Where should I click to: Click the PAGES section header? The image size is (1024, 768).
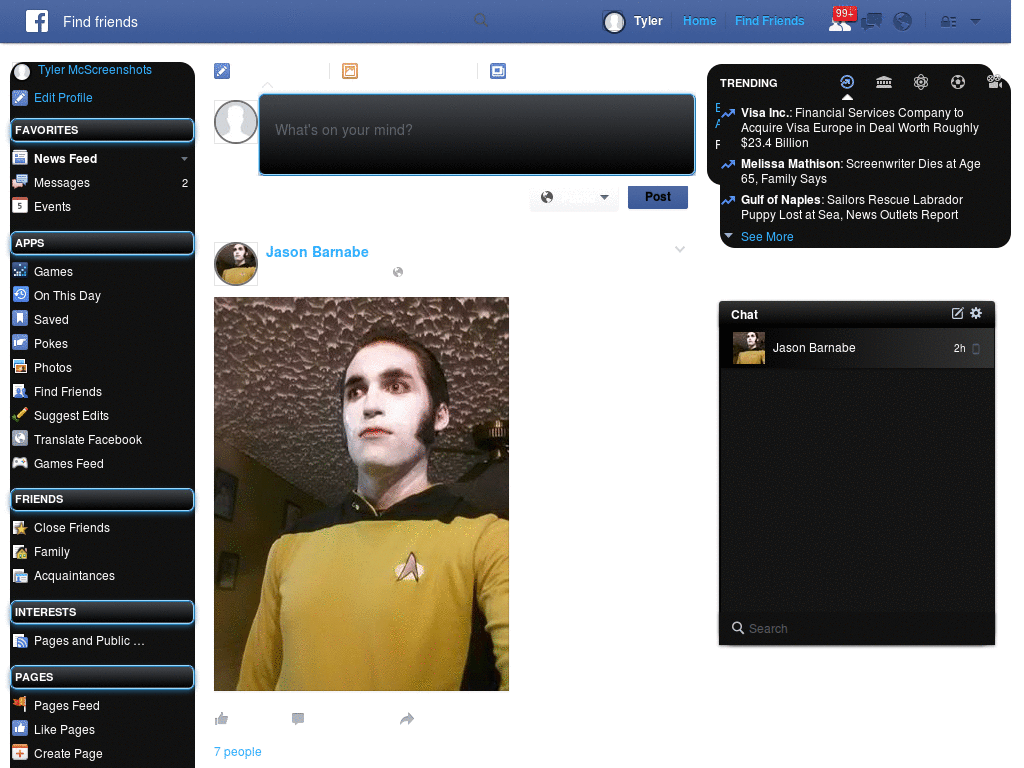(x=103, y=677)
